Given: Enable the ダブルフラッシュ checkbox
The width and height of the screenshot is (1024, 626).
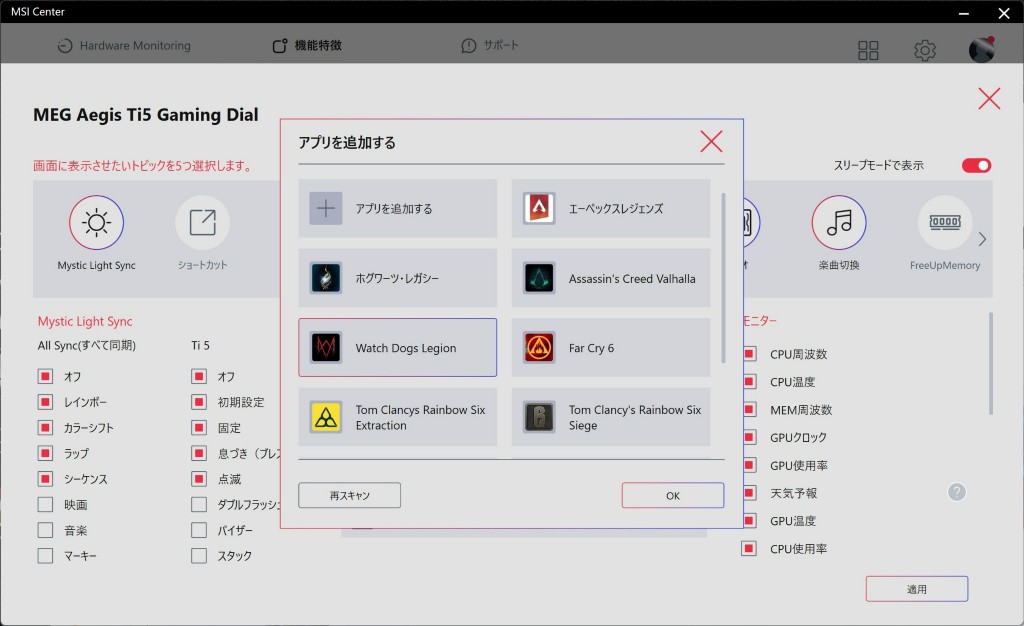Looking at the screenshot, I should (199, 505).
